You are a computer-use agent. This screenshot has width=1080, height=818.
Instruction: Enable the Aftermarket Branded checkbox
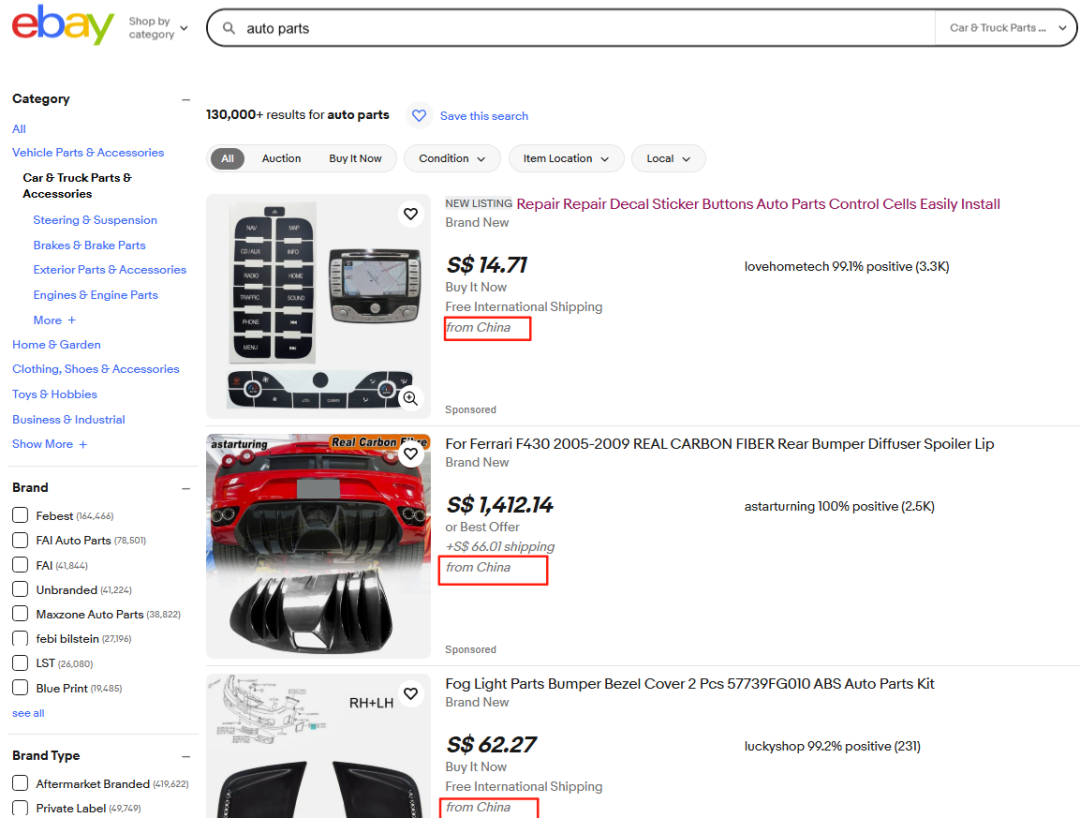(20, 783)
